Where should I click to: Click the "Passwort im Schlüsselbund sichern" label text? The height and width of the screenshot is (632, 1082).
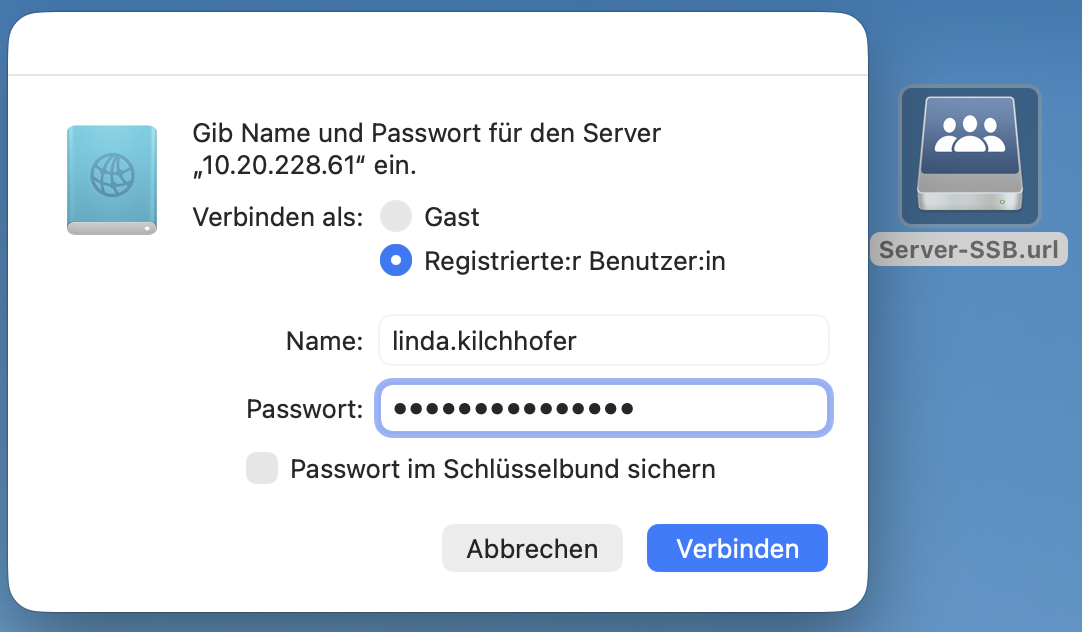pyautogui.click(x=502, y=468)
